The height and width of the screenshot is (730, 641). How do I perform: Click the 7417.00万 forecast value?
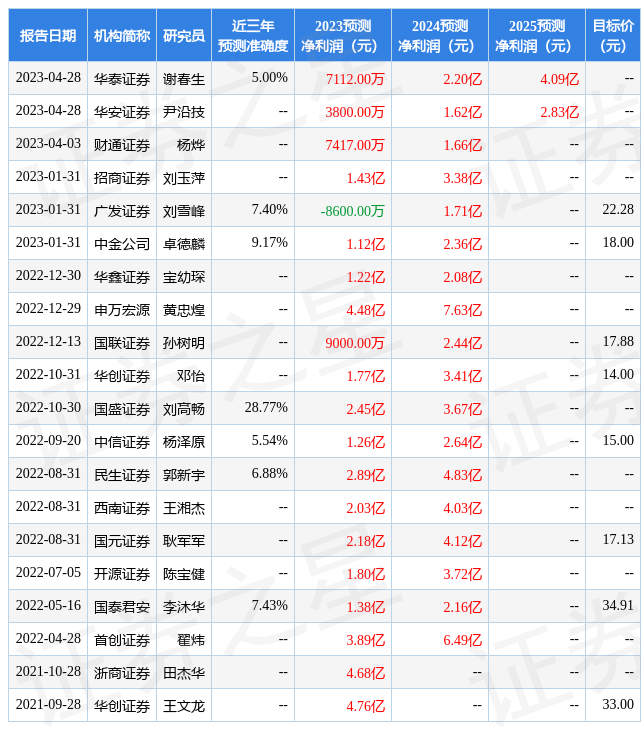tap(355, 145)
